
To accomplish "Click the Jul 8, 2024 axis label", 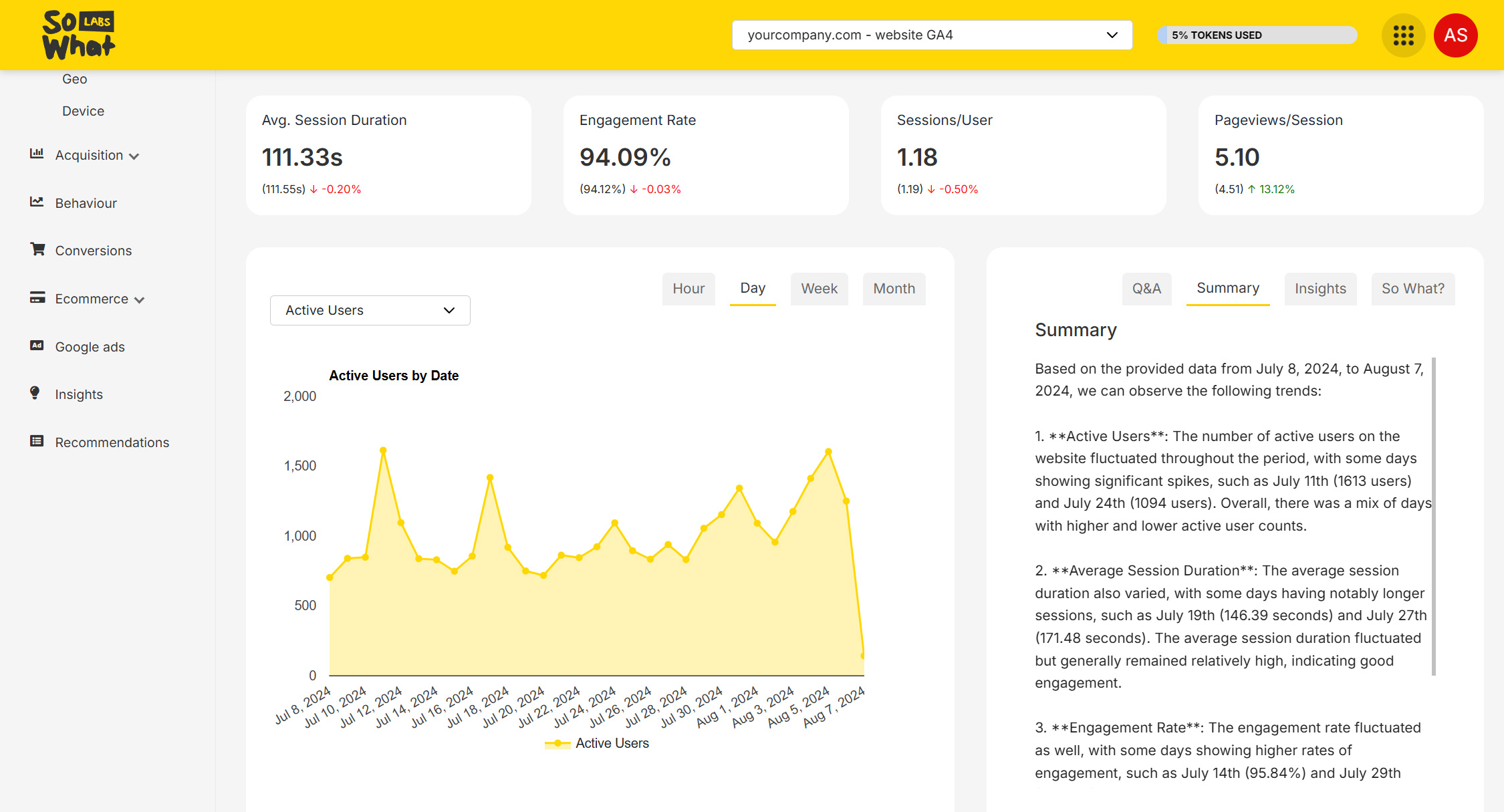I will pyautogui.click(x=303, y=704).
